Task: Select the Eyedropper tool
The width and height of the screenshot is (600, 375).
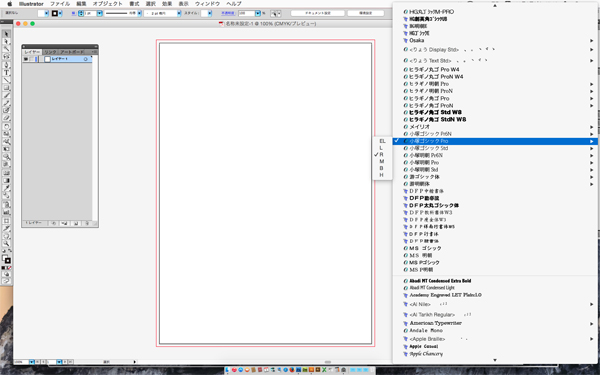Action: 7,188
